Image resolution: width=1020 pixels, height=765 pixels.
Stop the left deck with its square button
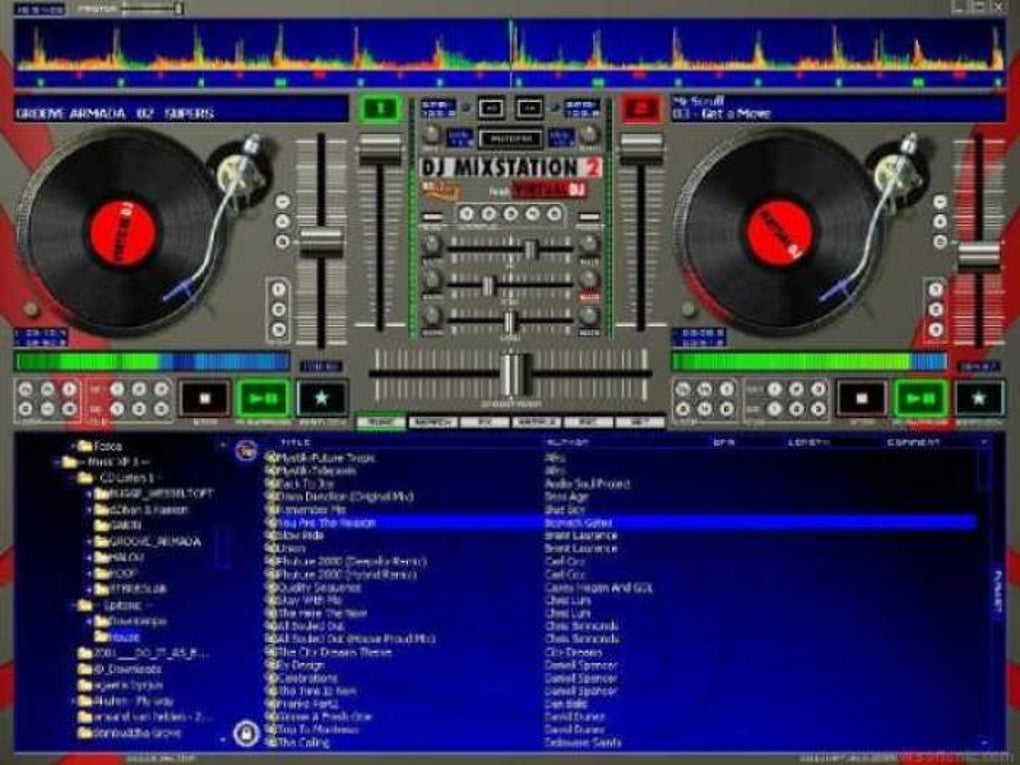tap(204, 398)
